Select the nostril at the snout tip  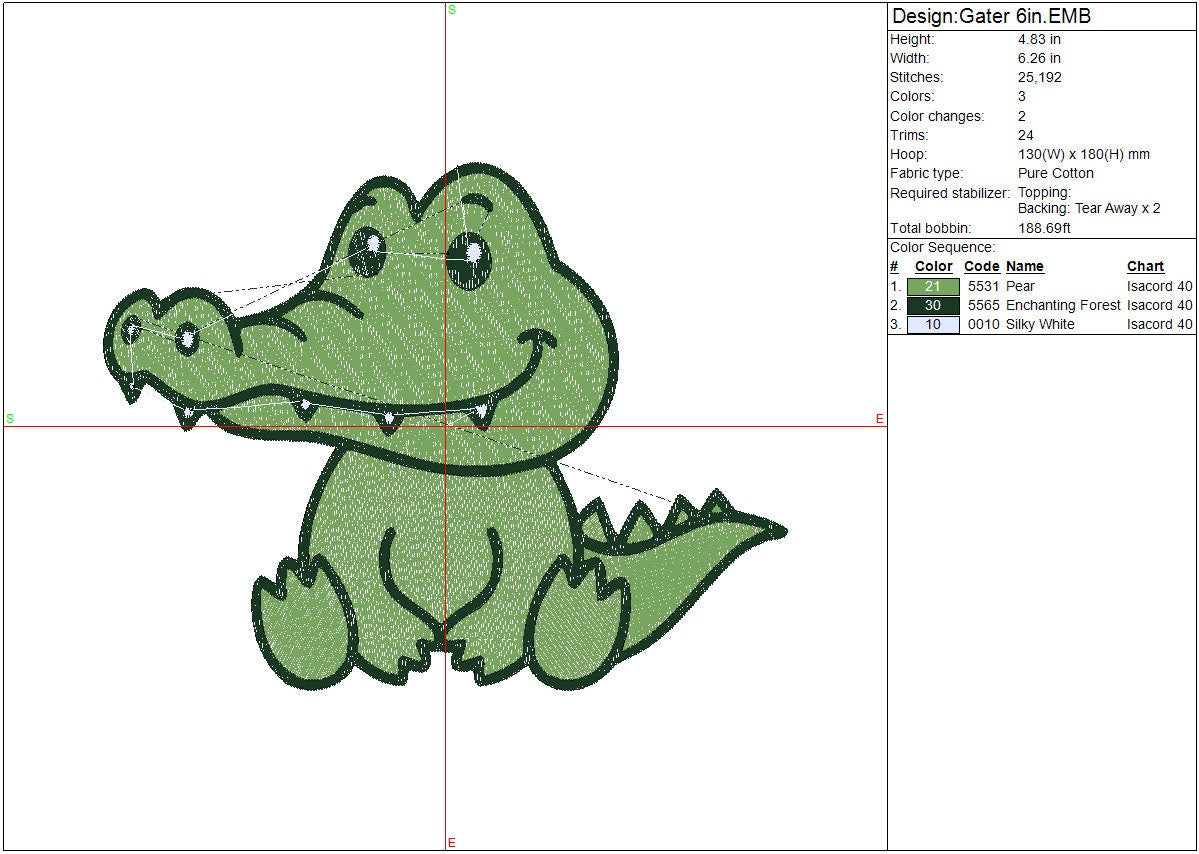pos(131,329)
